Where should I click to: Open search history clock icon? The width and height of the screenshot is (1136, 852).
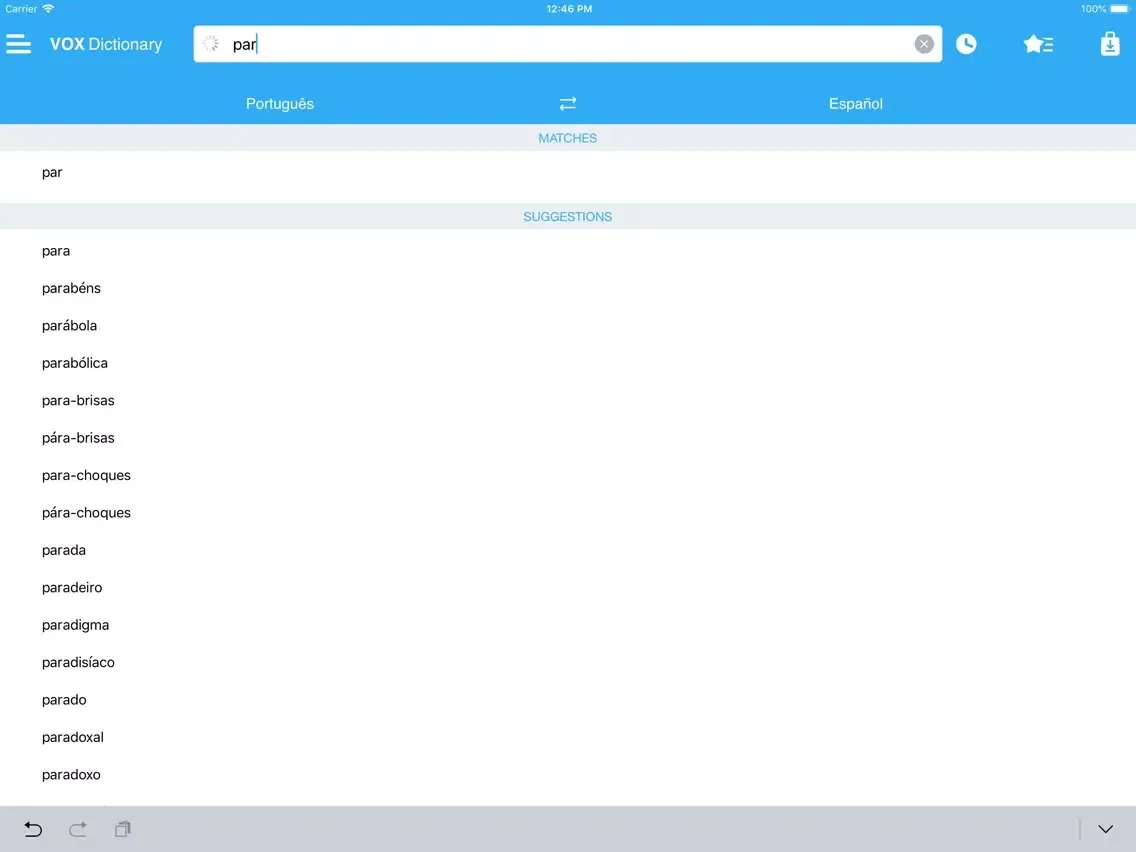coord(966,44)
